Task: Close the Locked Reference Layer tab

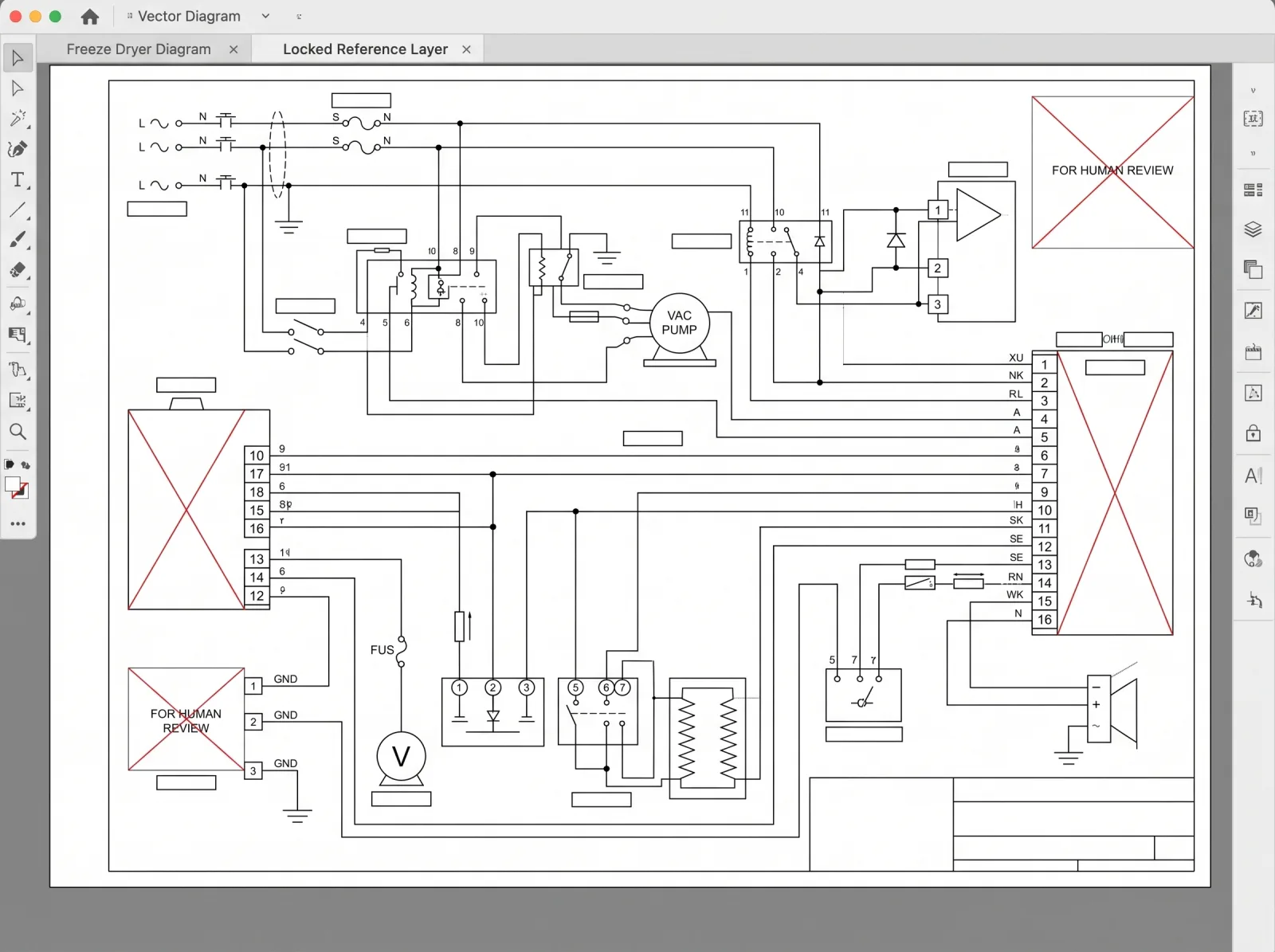Action: (466, 49)
